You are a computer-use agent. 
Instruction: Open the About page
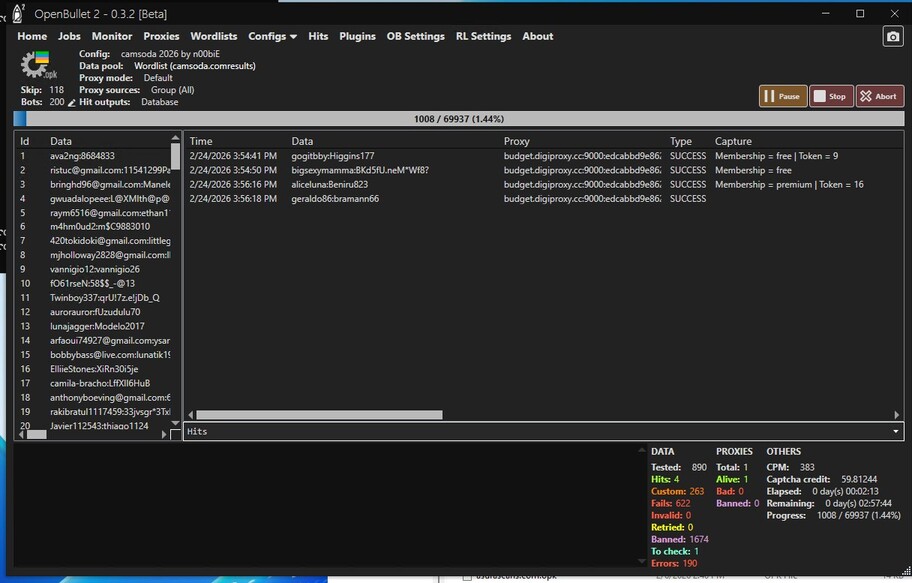[537, 36]
